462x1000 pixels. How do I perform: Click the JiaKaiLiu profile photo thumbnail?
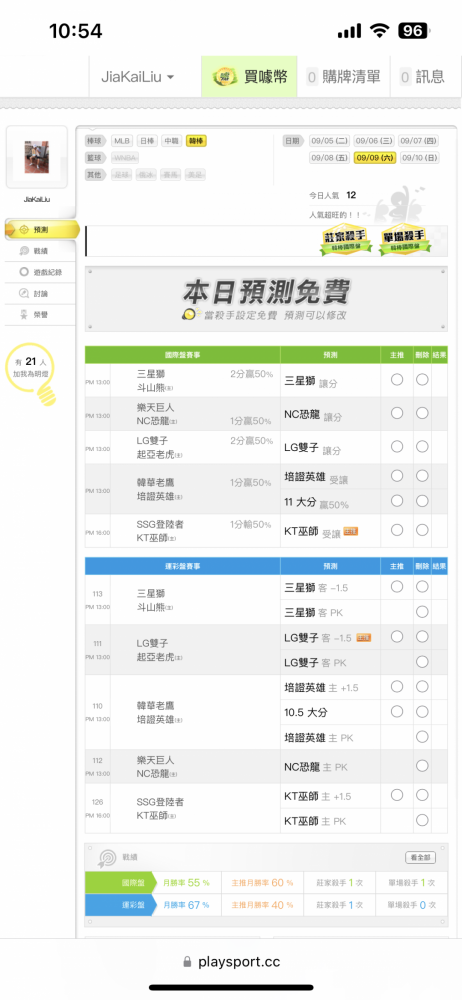tap(36, 158)
